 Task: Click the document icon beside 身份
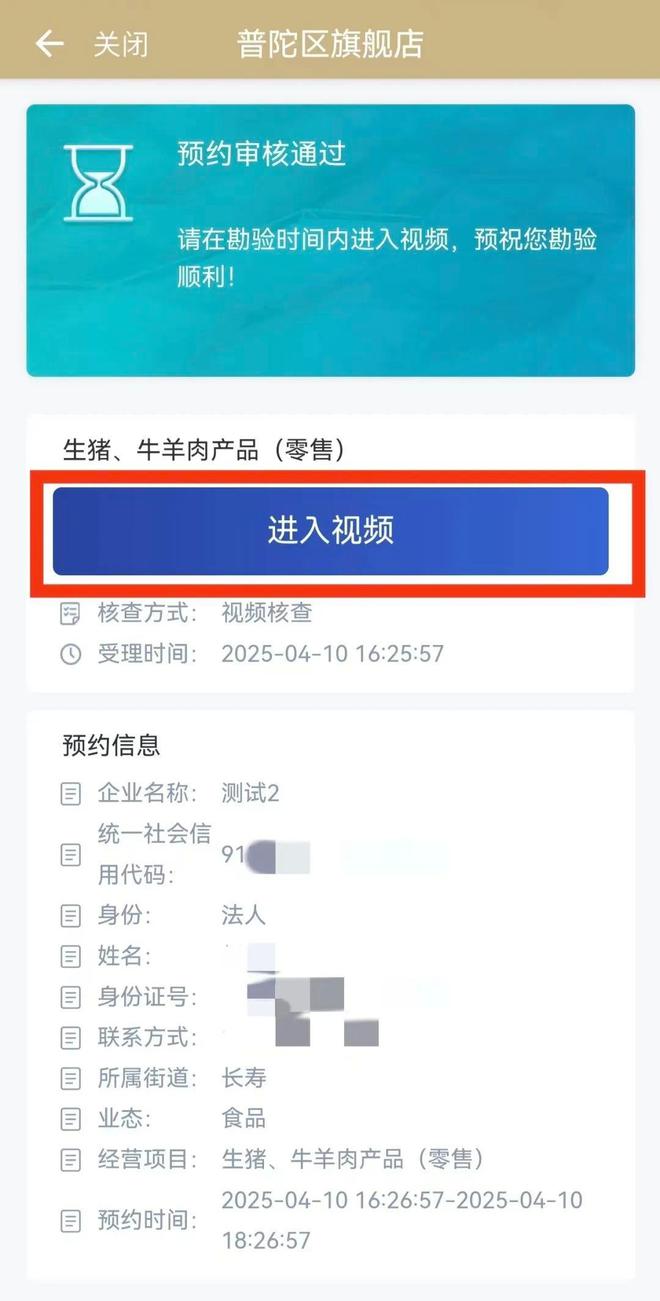[70, 915]
